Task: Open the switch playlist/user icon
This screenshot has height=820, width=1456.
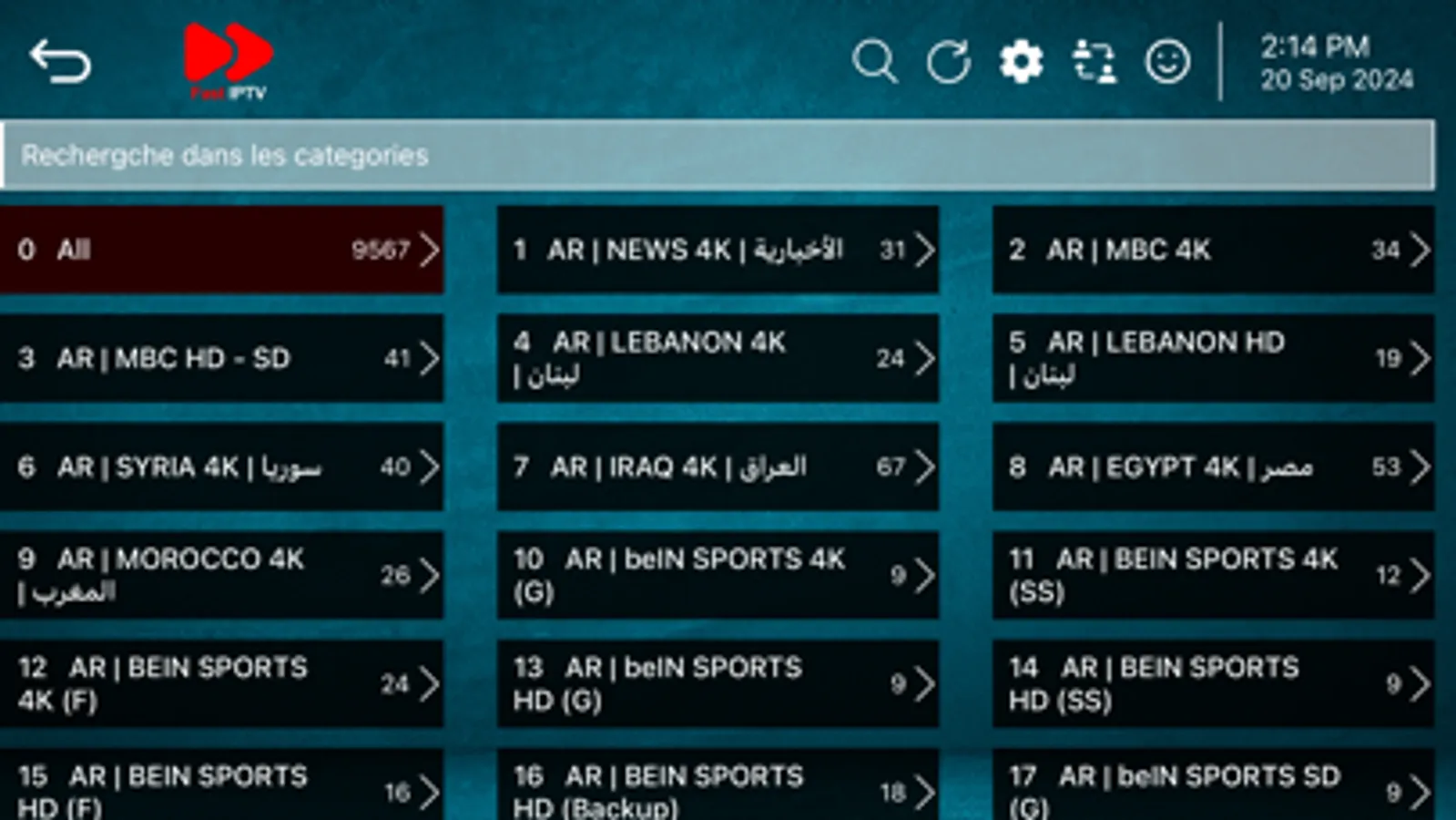Action: [x=1094, y=62]
